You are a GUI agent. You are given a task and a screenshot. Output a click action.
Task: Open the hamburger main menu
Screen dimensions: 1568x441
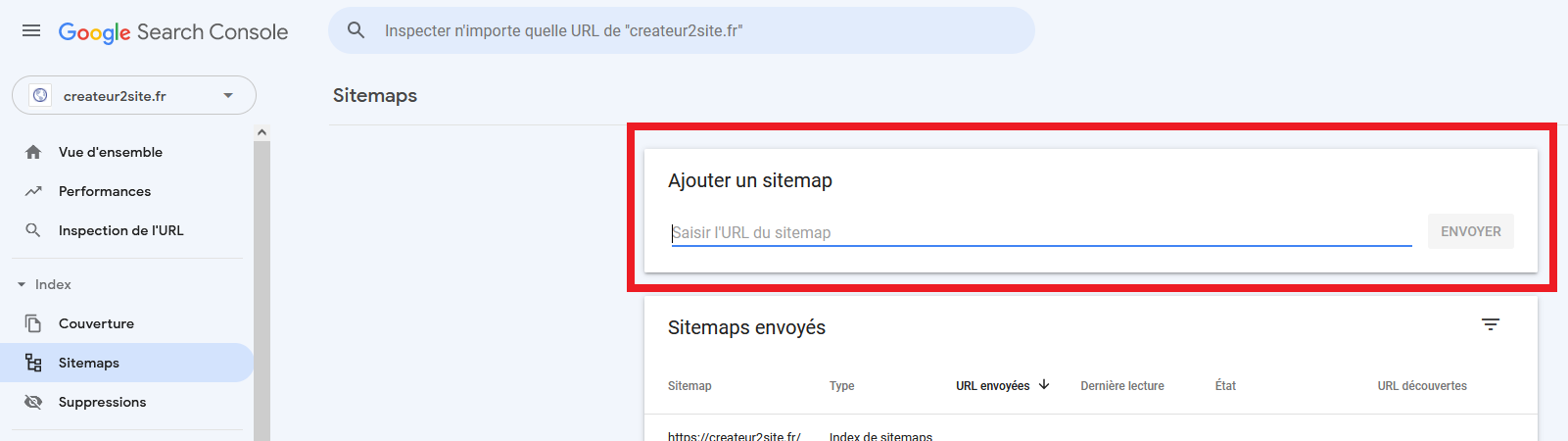[x=31, y=30]
